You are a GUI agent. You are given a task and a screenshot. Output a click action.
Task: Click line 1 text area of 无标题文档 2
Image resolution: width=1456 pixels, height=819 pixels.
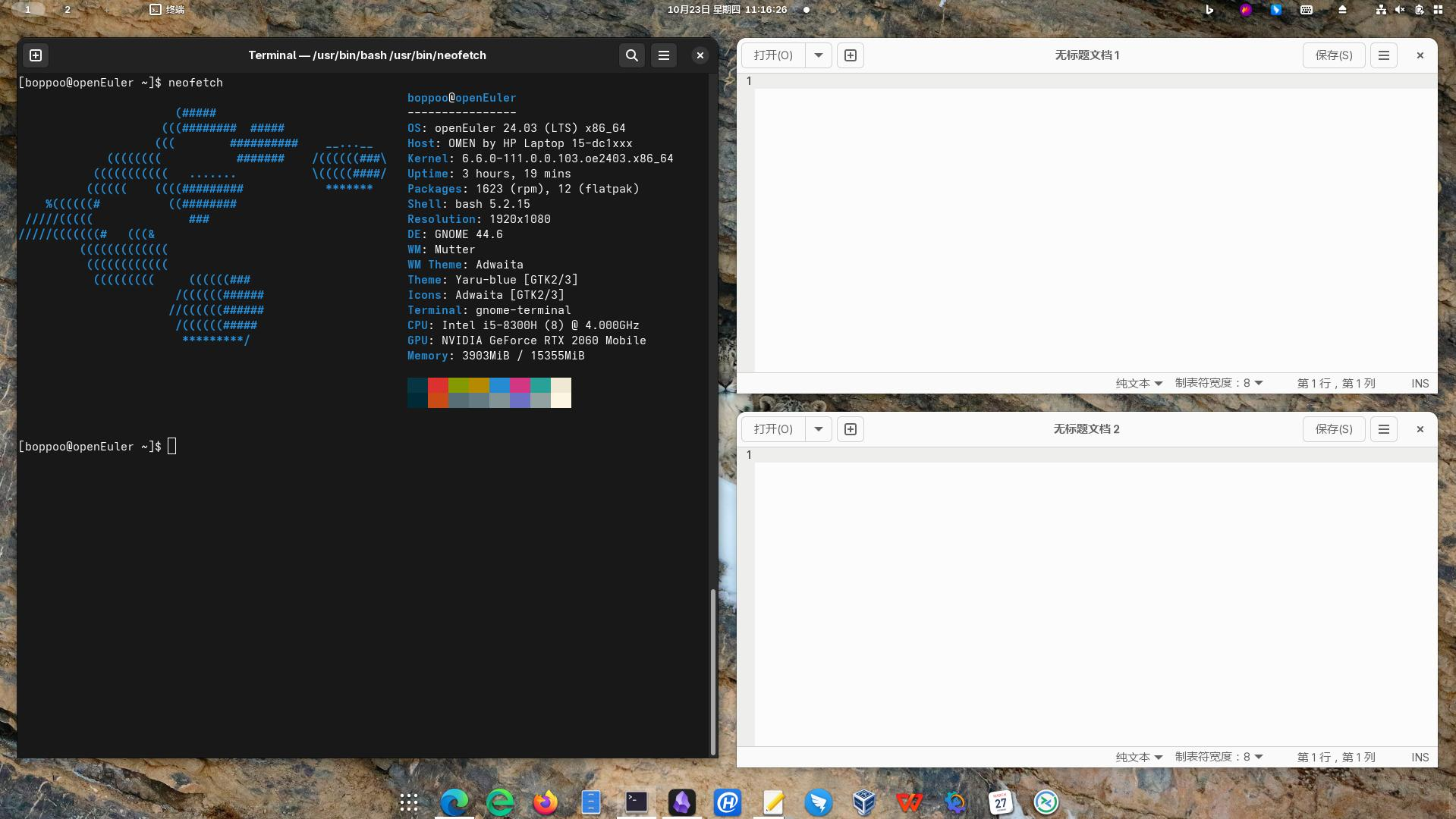click(x=1095, y=455)
